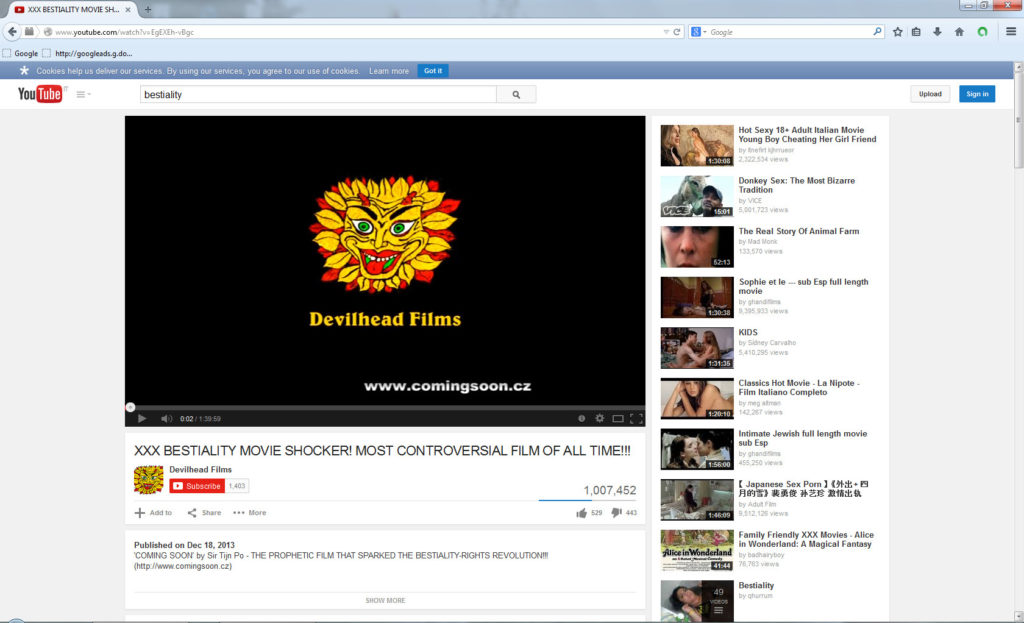
Task: Open the URL history dropdown arrow
Action: coord(666,31)
